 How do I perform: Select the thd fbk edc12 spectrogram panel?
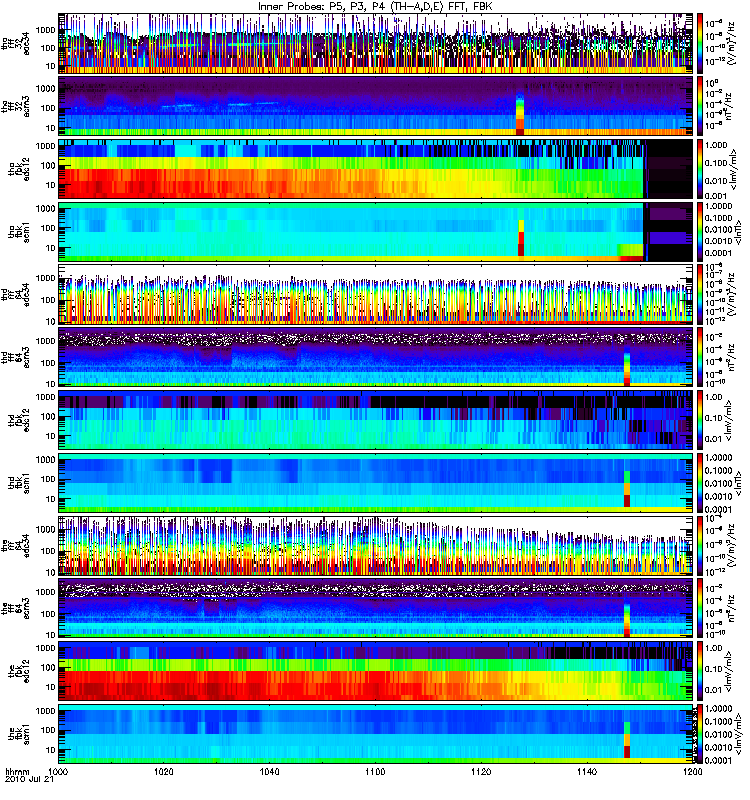[x=376, y=420]
